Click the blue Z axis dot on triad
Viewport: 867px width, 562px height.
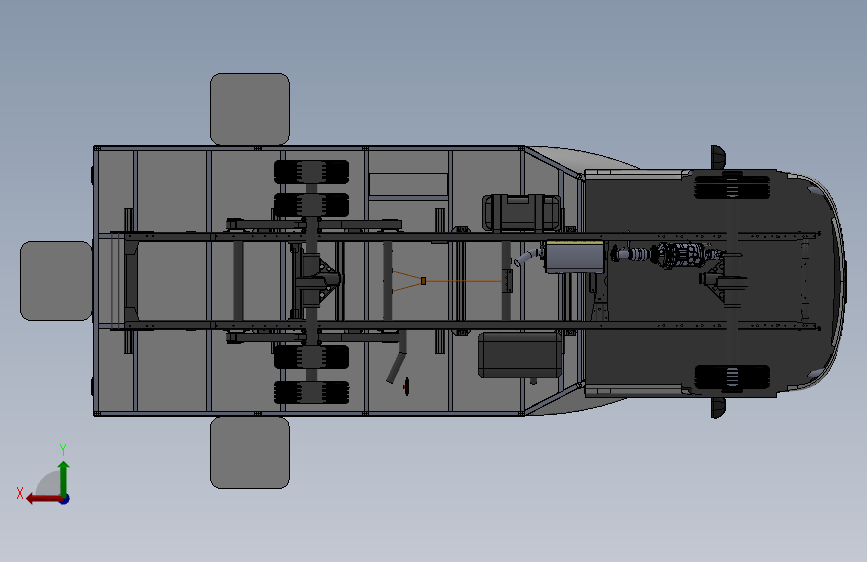pyautogui.click(x=65, y=499)
